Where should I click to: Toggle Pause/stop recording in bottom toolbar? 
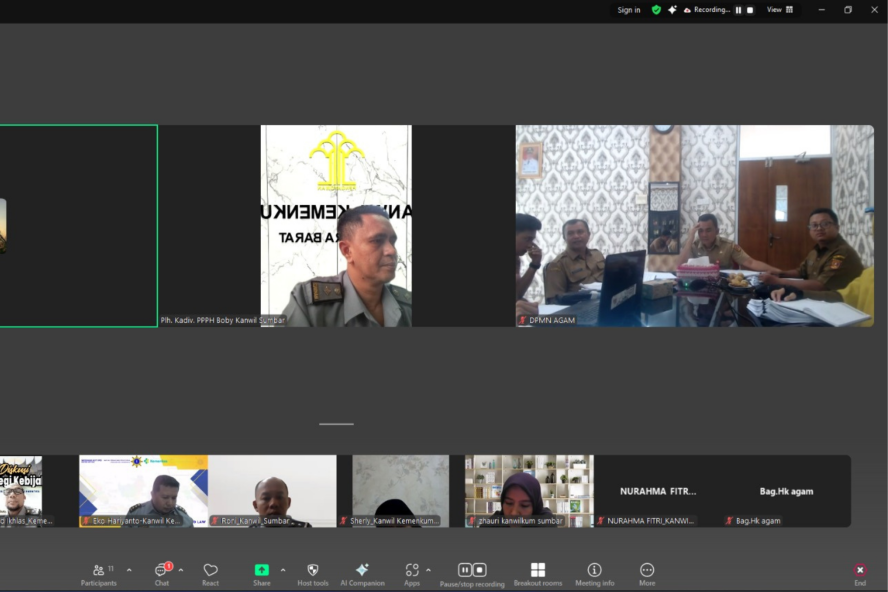(x=472, y=574)
